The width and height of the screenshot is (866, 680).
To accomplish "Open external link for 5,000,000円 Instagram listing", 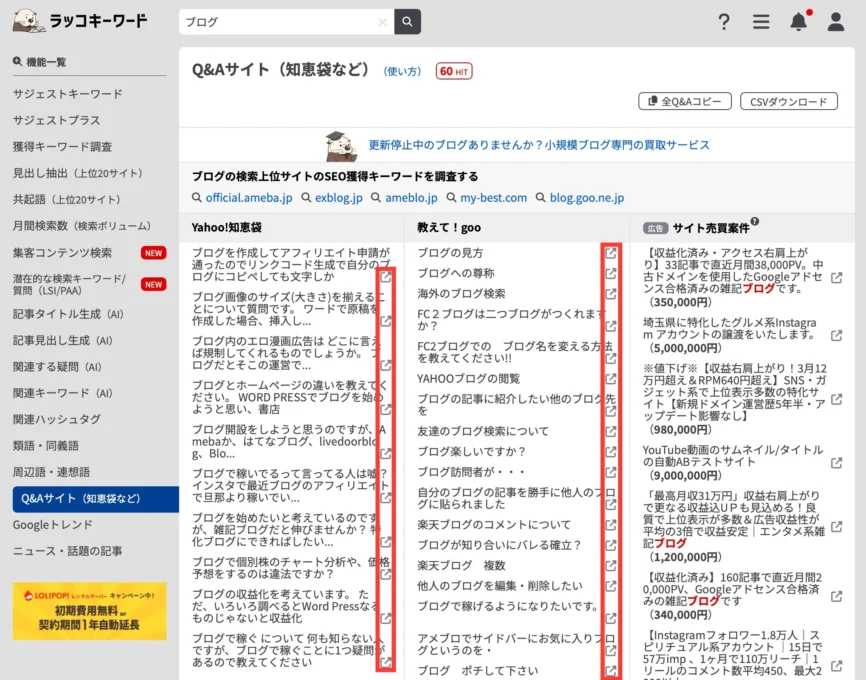I will click(836, 335).
